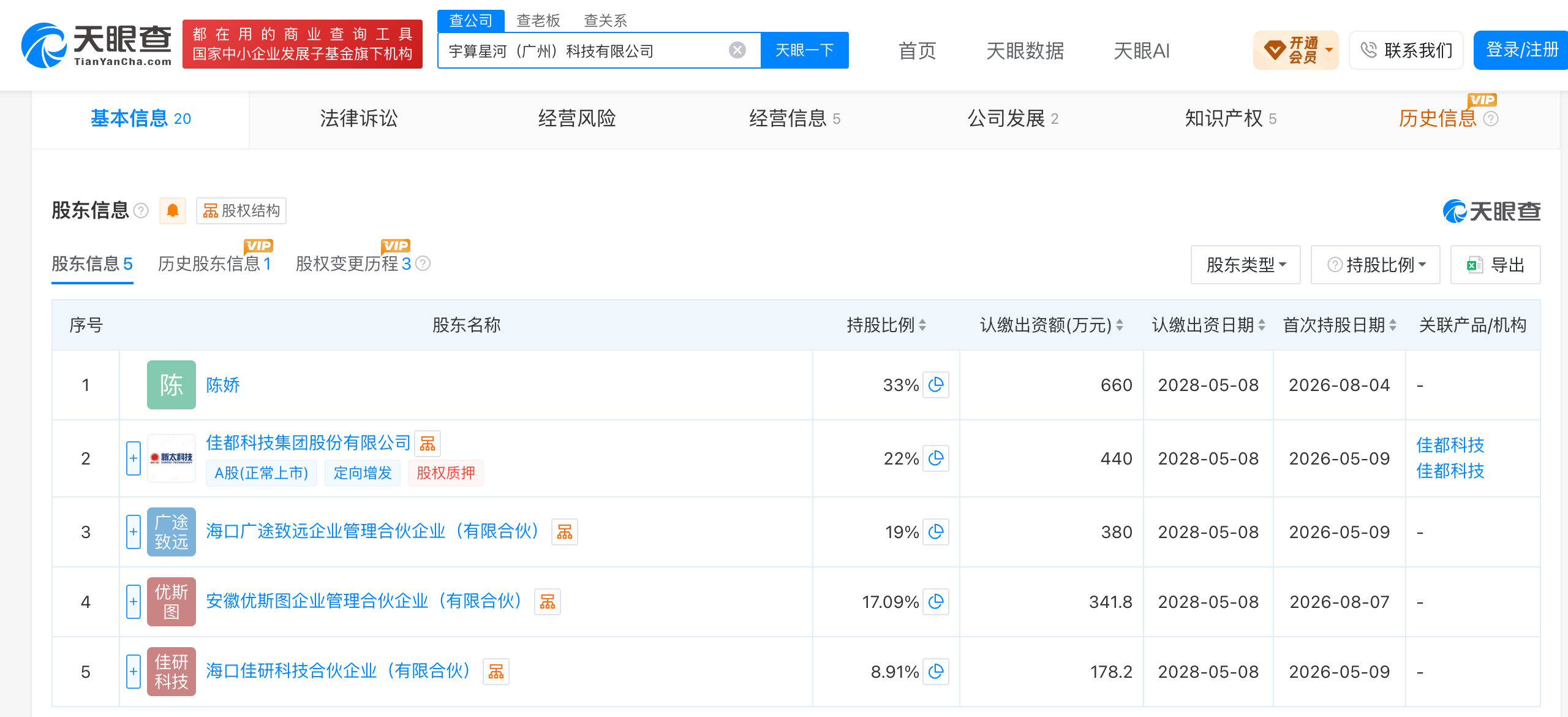Click the 定向增发 tag
1568x717 pixels.
pyautogui.click(x=363, y=473)
